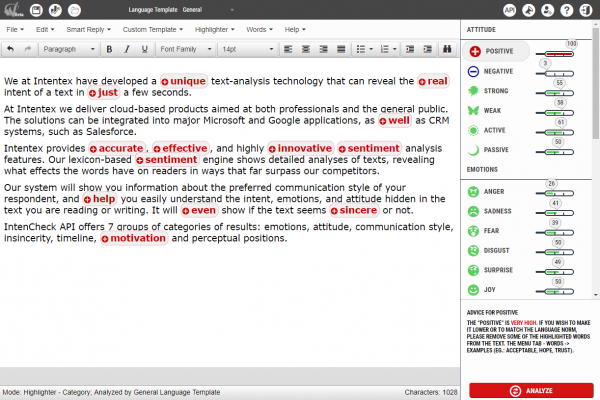Click the open folder icon in top bar
This screenshot has height=400, width=600.
(x=74, y=10)
